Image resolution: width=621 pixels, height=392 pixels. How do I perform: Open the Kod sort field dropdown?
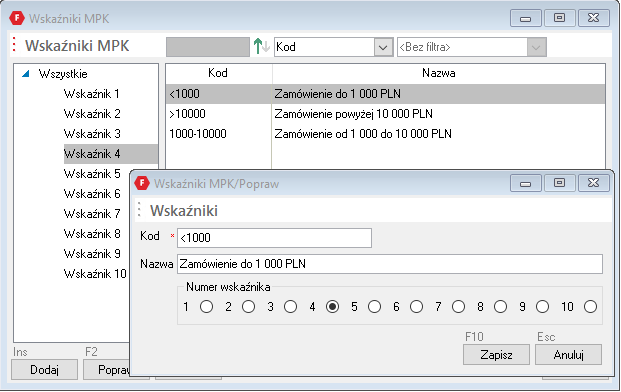pos(383,47)
